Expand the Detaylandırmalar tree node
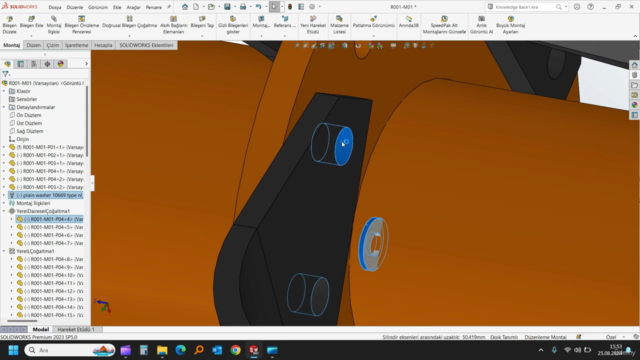The width and height of the screenshot is (640, 360). [4, 107]
